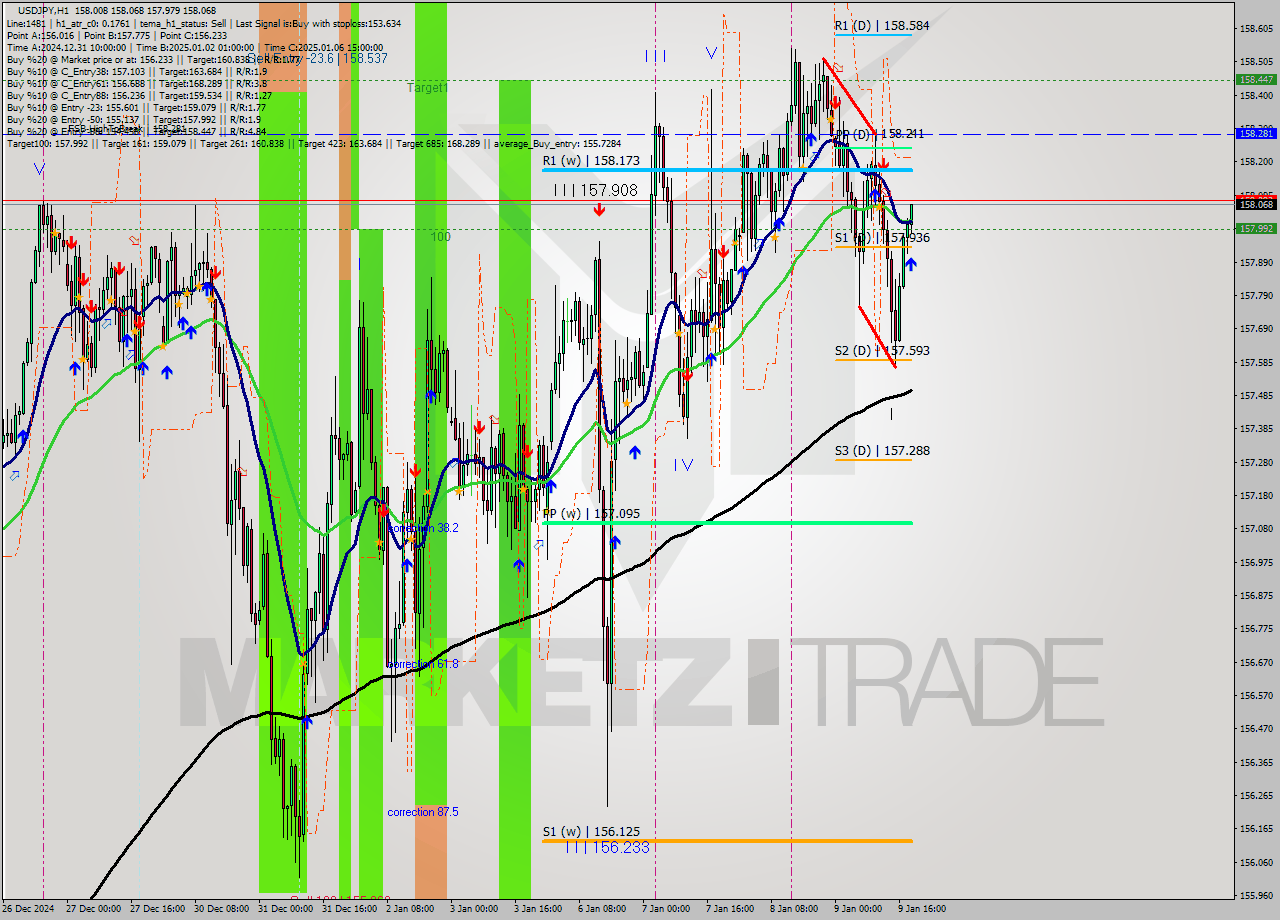Click the 156.060 price axis value
This screenshot has width=1280, height=920.
pos(1256,862)
